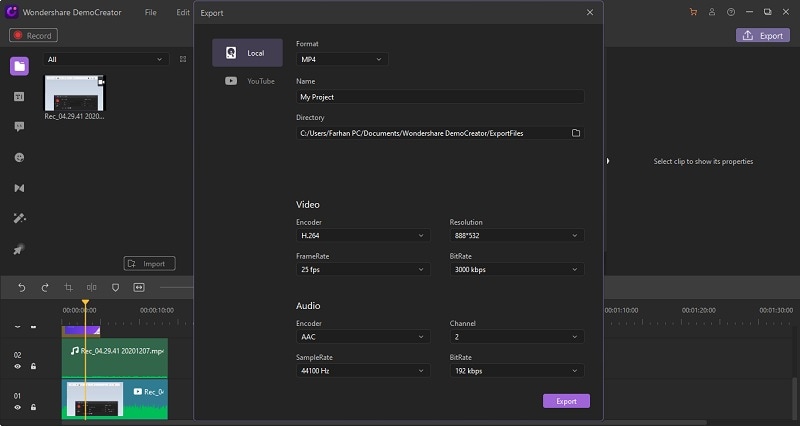
Task: Click the shopping cart purchase icon
Action: (694, 12)
